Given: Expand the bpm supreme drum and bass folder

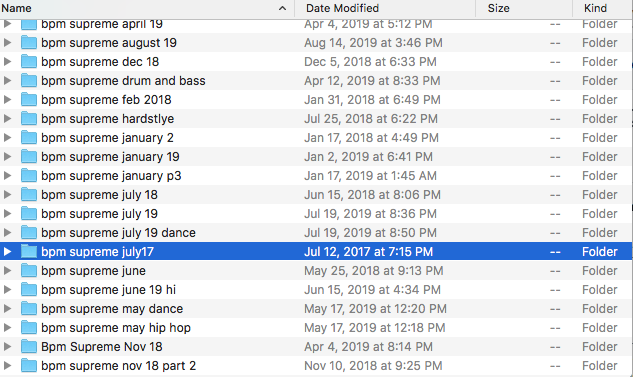Looking at the screenshot, I should coord(7,80).
